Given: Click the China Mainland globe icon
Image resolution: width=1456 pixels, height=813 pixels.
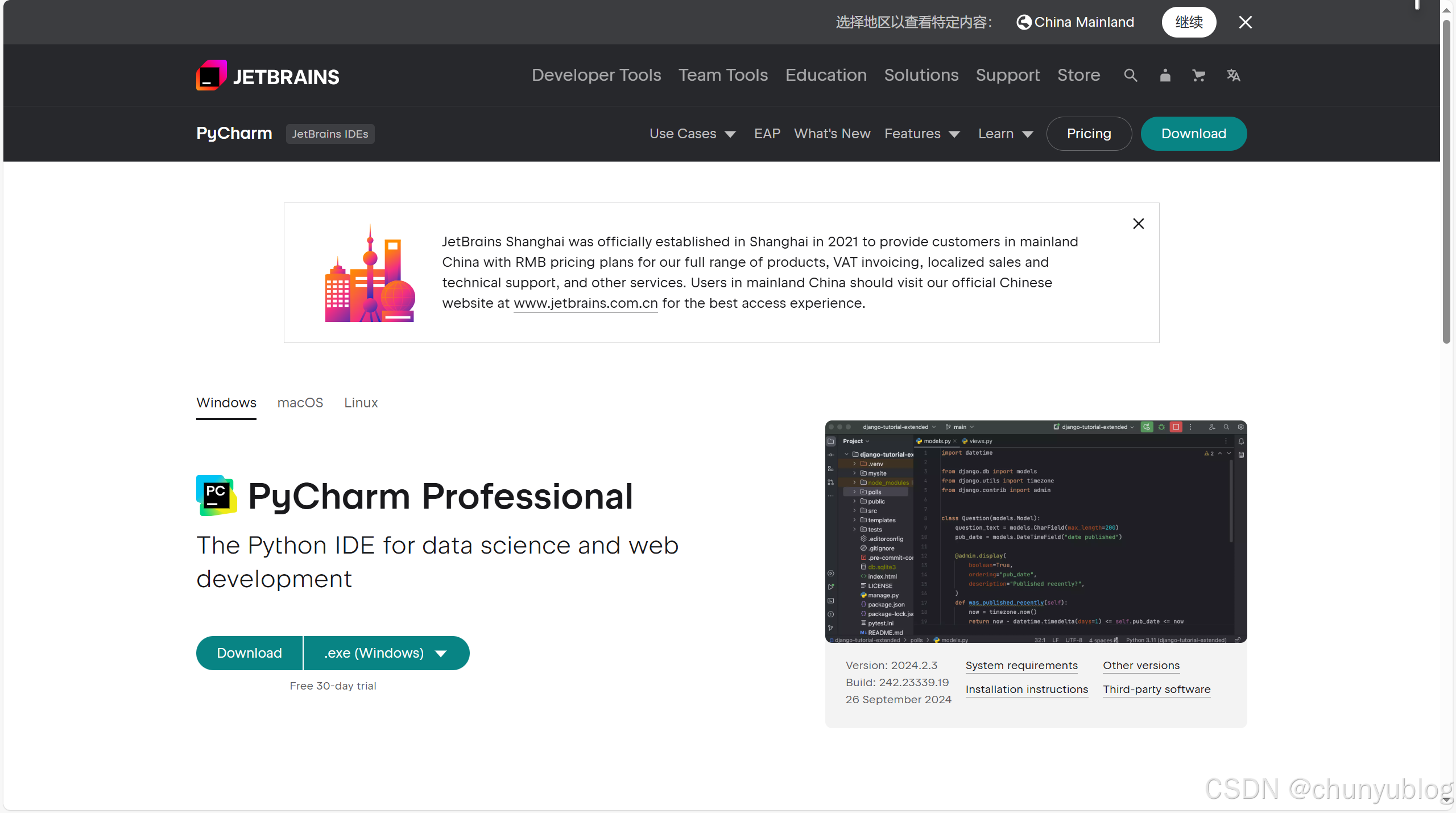Looking at the screenshot, I should point(1024,22).
